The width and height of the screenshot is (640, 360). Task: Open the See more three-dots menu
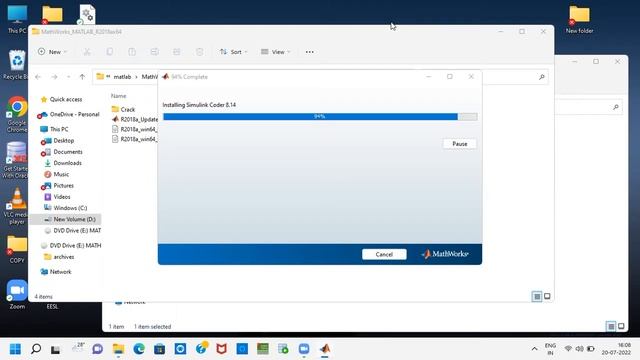(x=310, y=52)
